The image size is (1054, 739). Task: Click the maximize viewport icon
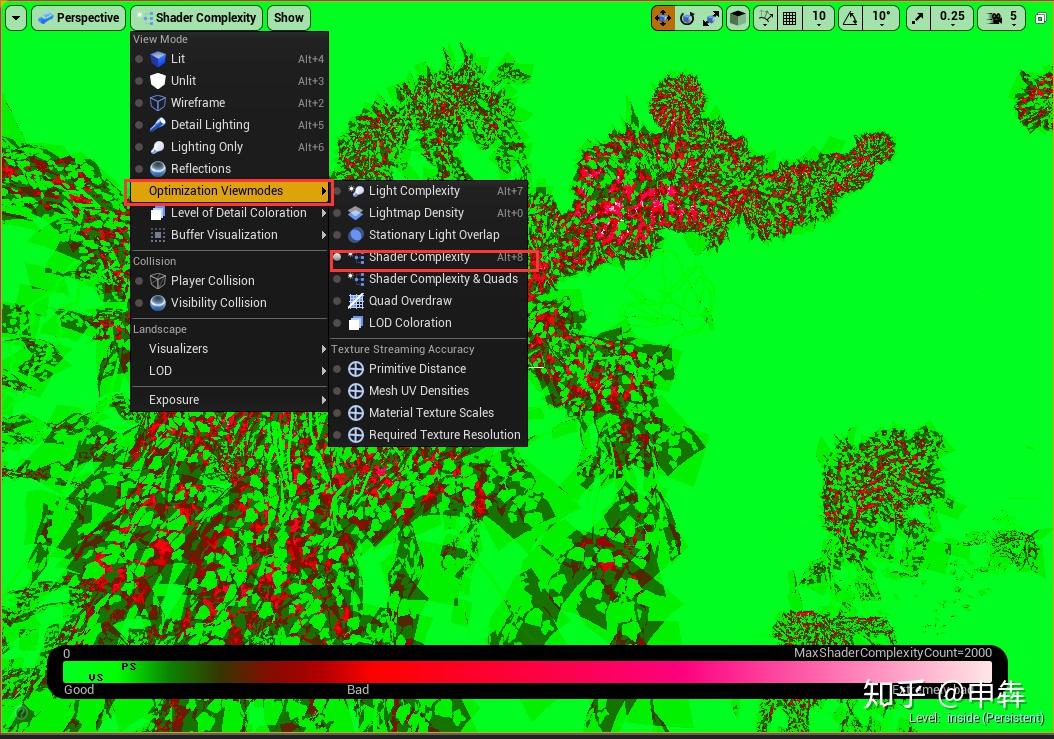click(x=1040, y=18)
